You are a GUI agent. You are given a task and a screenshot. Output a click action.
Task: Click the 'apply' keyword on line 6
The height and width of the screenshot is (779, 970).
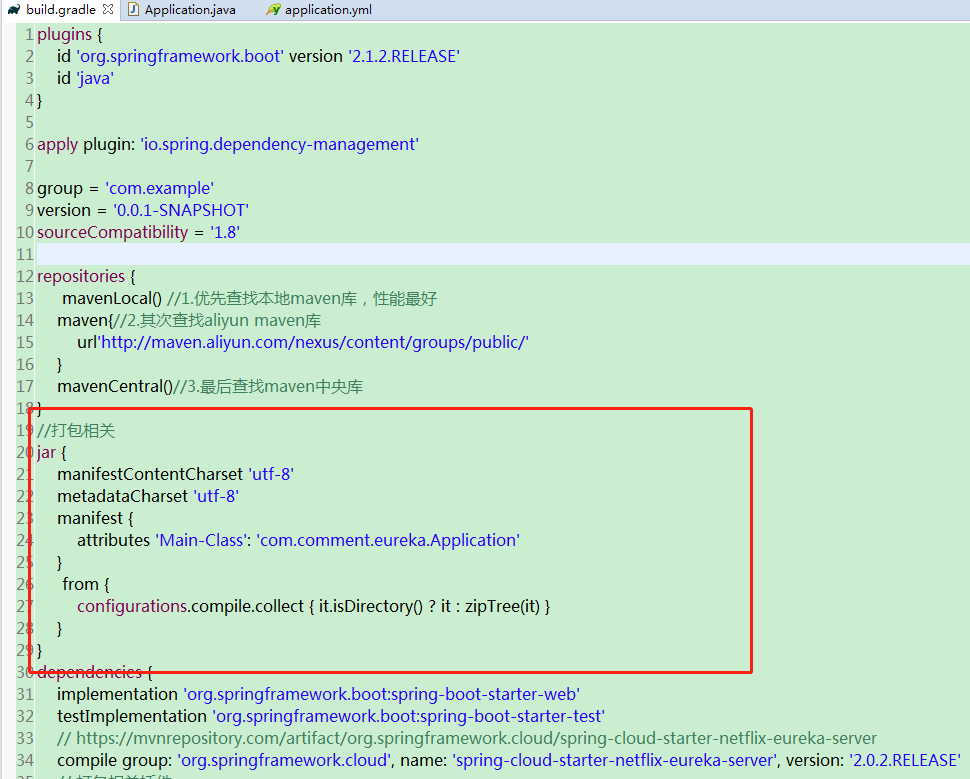coord(58,144)
